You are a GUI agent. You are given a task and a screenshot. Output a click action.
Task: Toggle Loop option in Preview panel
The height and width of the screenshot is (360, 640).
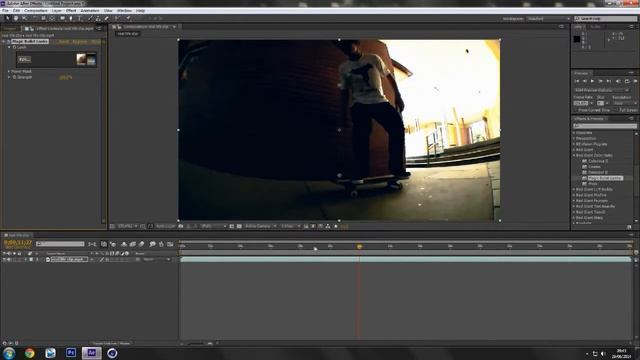coord(627,81)
